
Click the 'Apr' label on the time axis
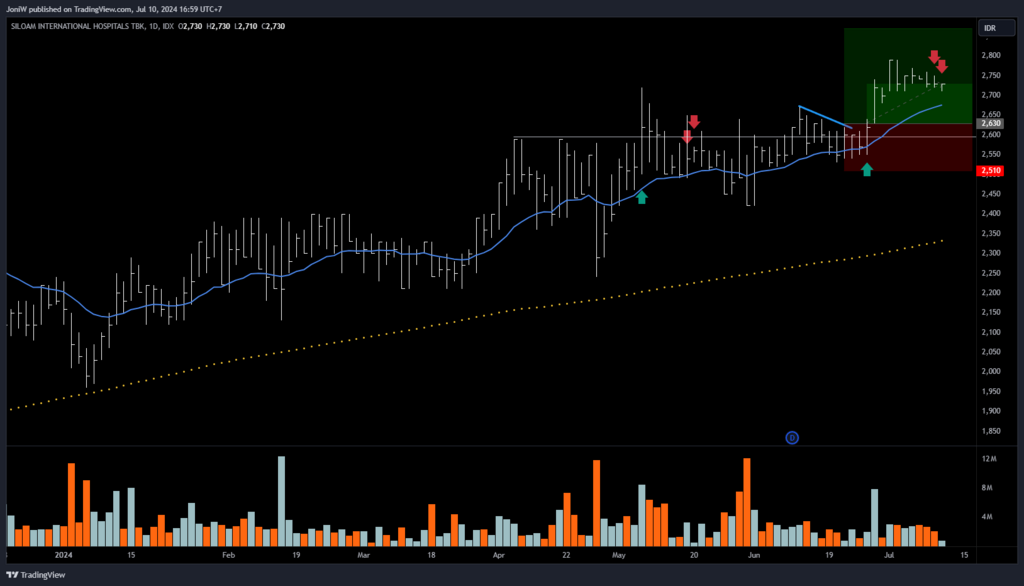click(x=499, y=553)
